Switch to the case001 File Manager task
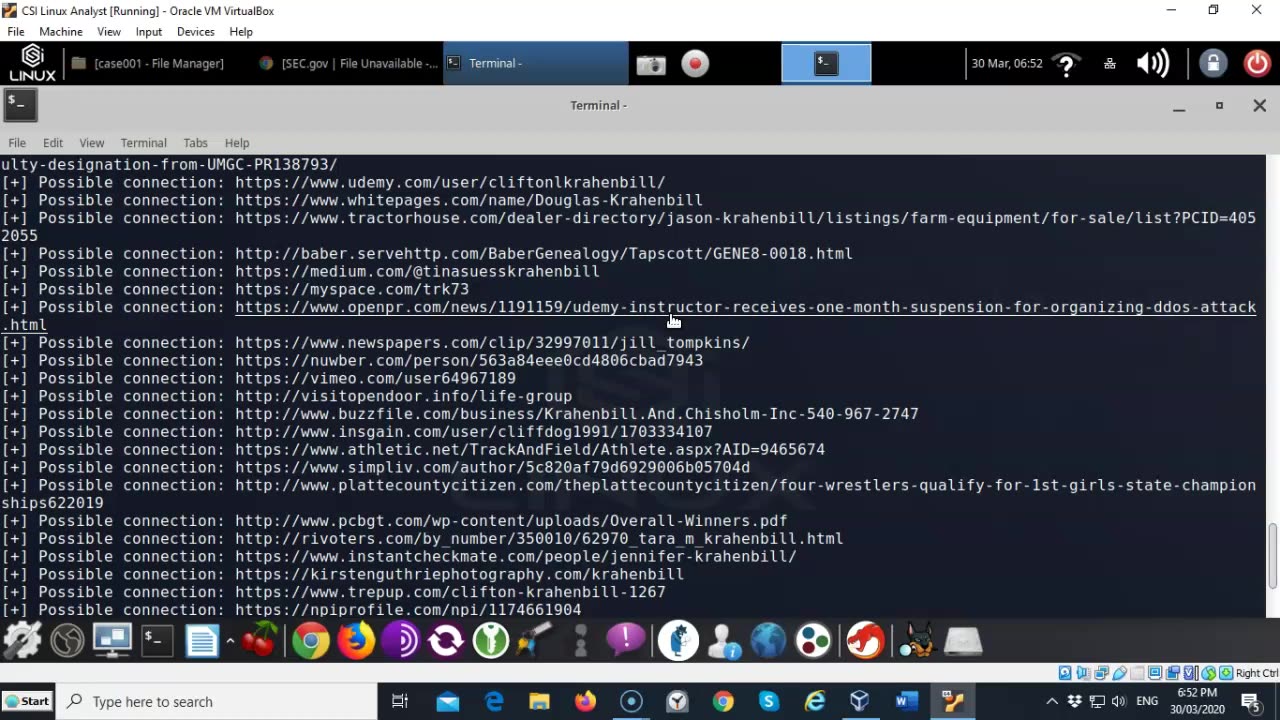The height and width of the screenshot is (720, 1280). (x=149, y=63)
